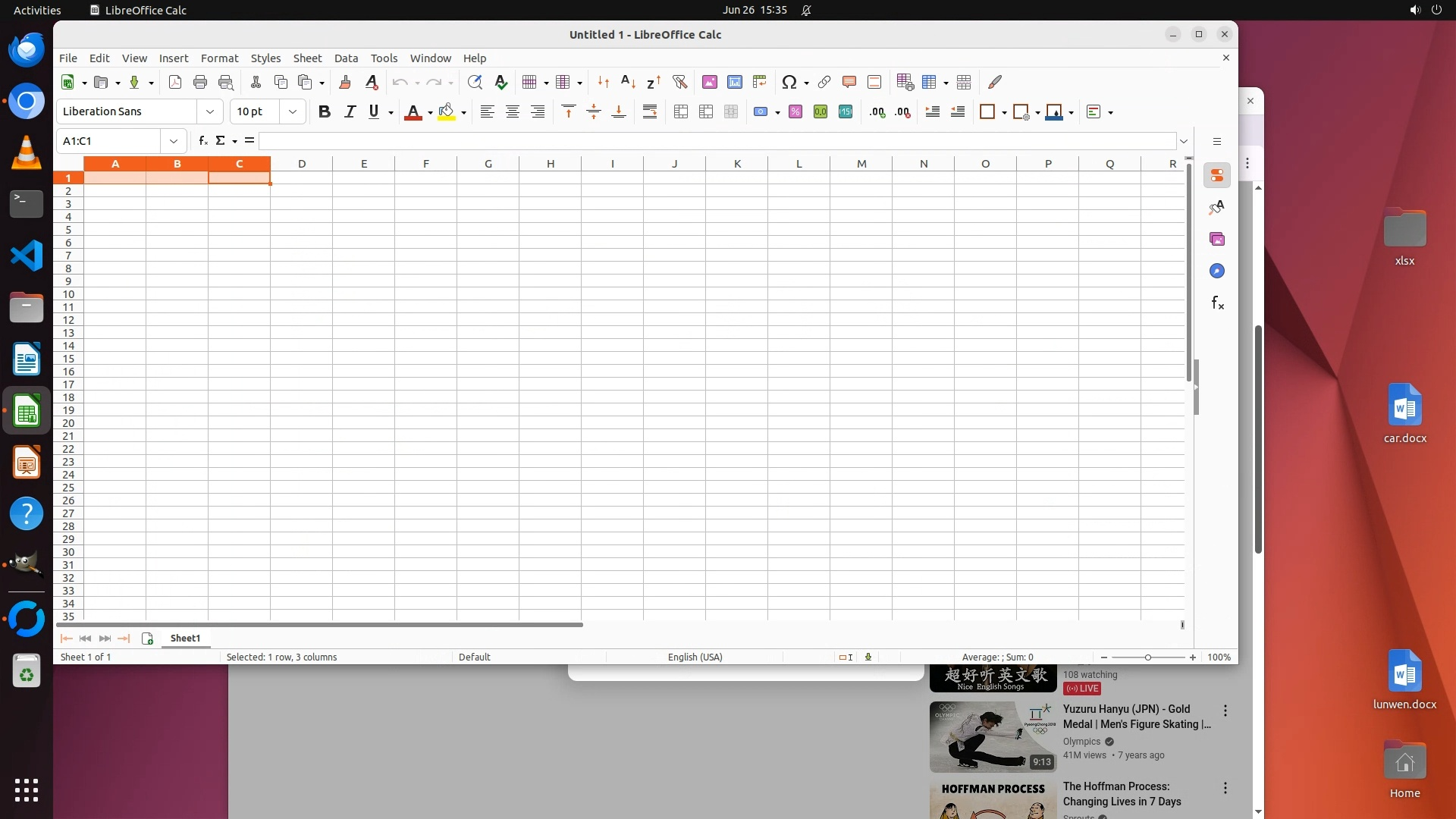
Task: Toggle italic formatting
Action: pos(350,111)
